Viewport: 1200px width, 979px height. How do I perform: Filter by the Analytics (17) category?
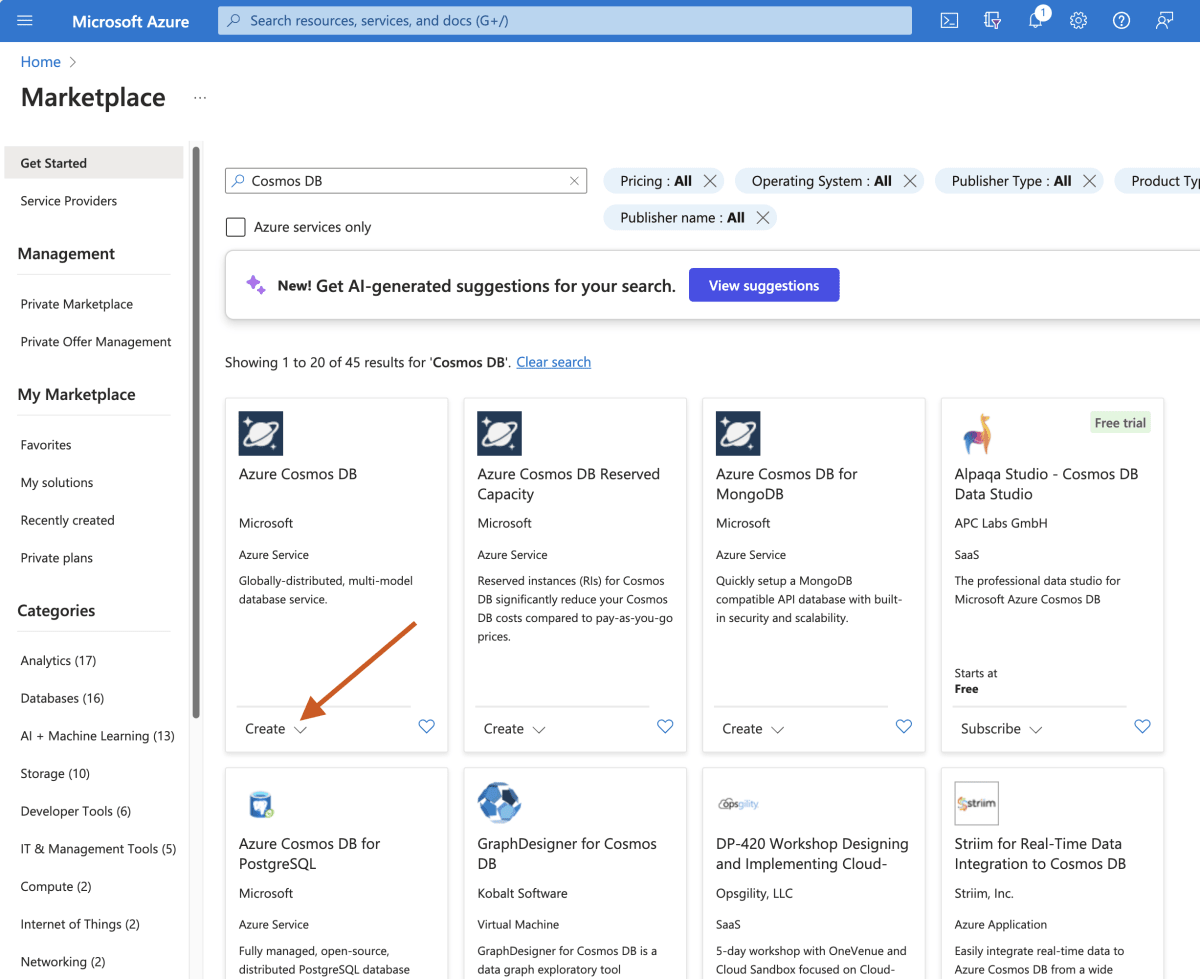coord(58,661)
